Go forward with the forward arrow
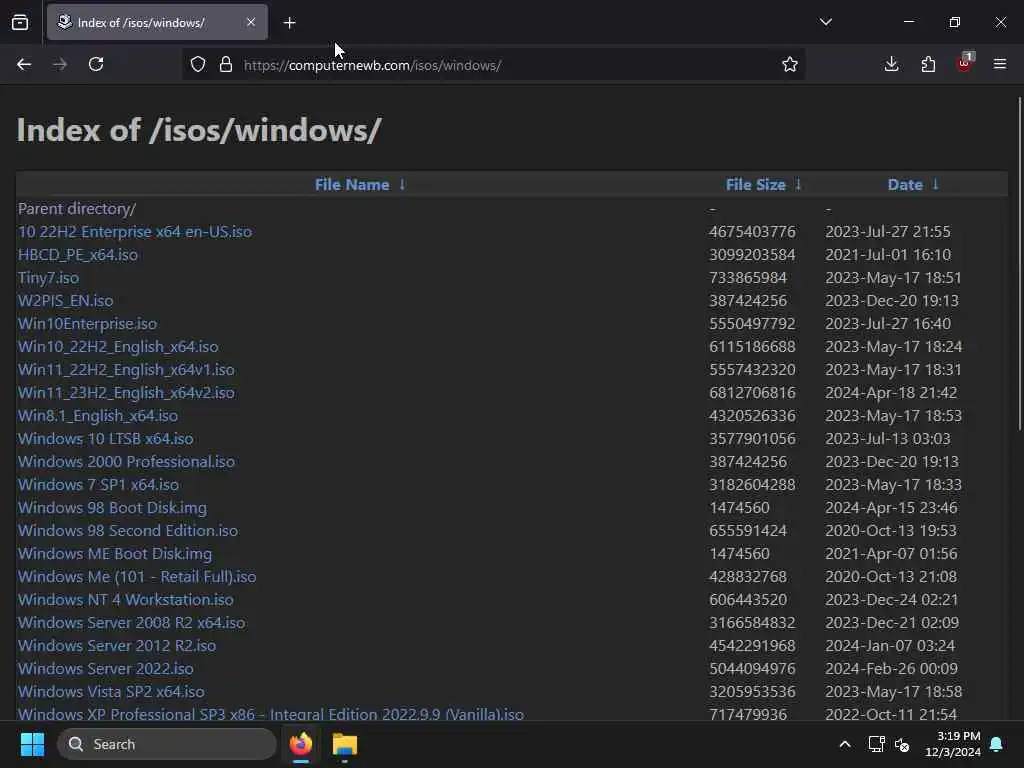 click(60, 64)
